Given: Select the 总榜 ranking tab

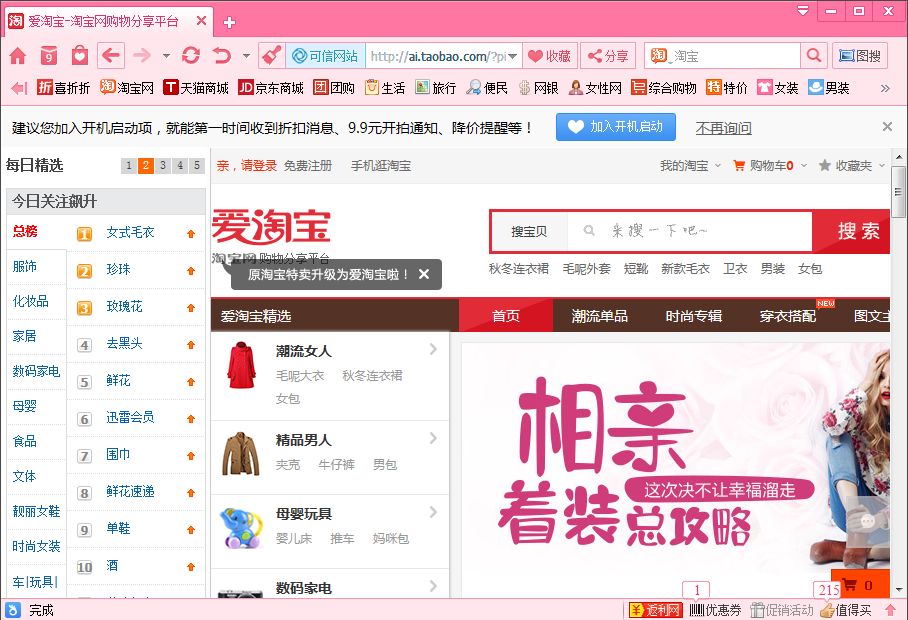Looking at the screenshot, I should point(25,231).
